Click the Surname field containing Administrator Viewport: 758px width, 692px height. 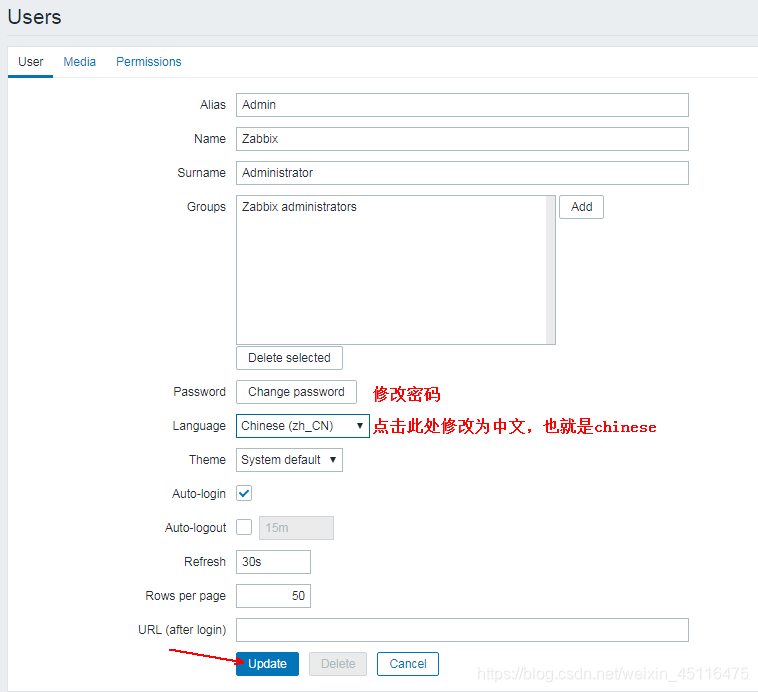462,173
